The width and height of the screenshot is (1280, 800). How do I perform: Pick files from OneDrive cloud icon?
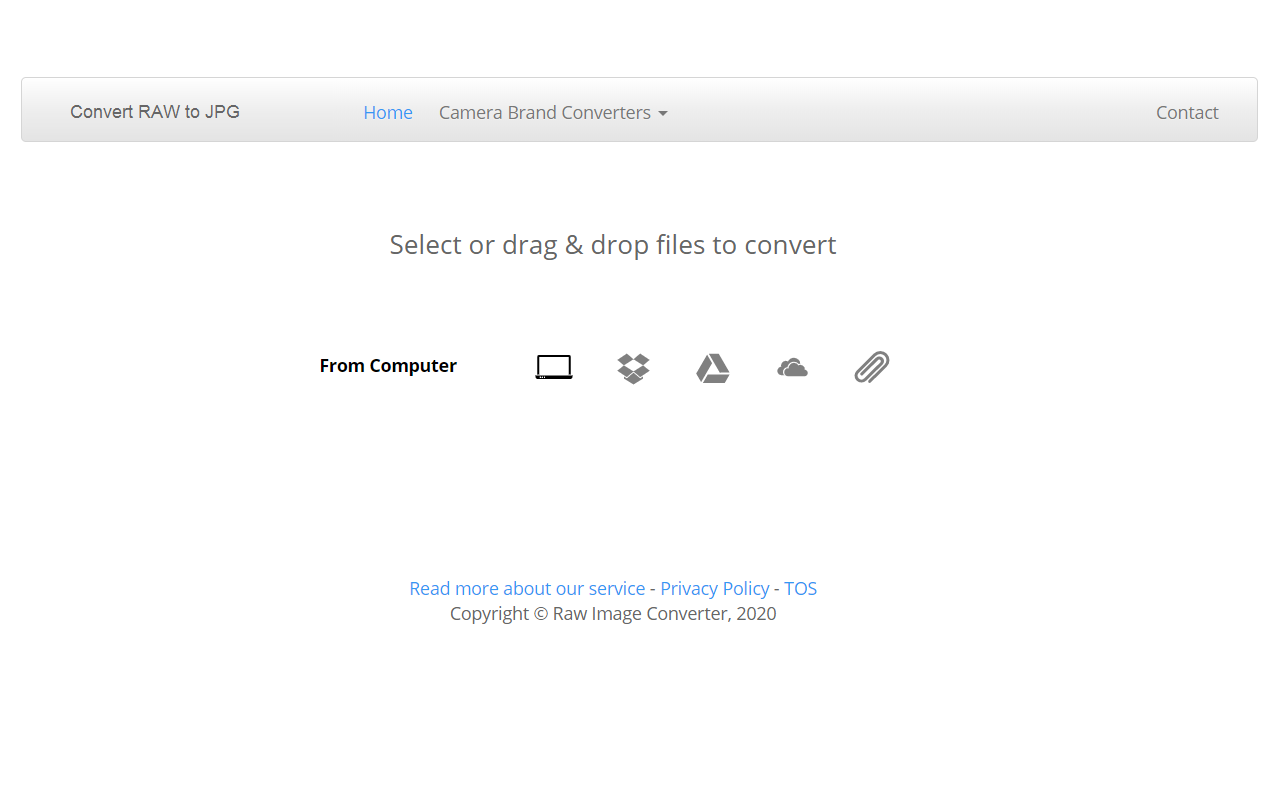point(792,368)
